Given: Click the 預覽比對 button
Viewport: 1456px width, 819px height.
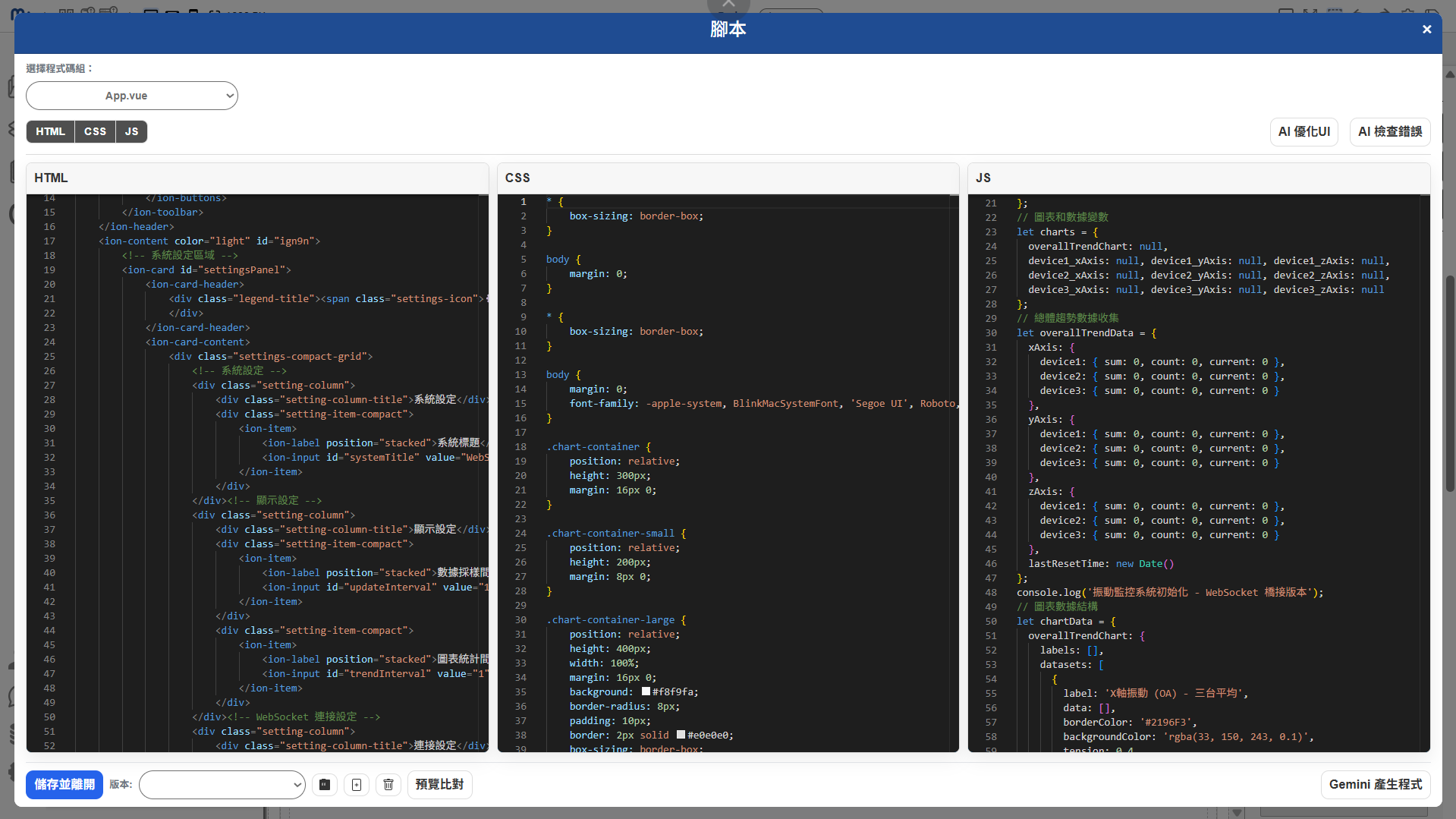Looking at the screenshot, I should [439, 784].
